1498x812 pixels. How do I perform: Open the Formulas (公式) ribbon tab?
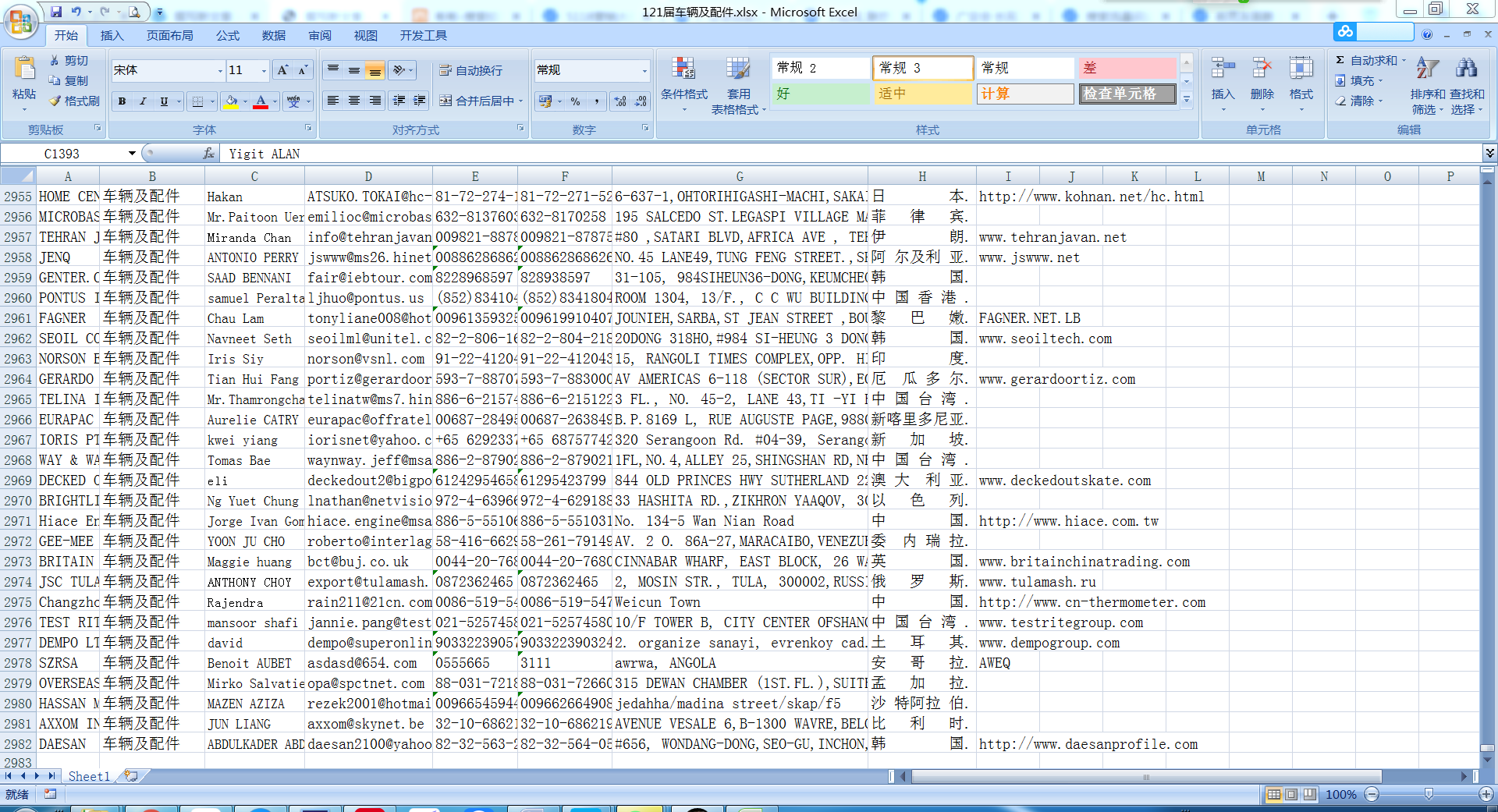[228, 35]
